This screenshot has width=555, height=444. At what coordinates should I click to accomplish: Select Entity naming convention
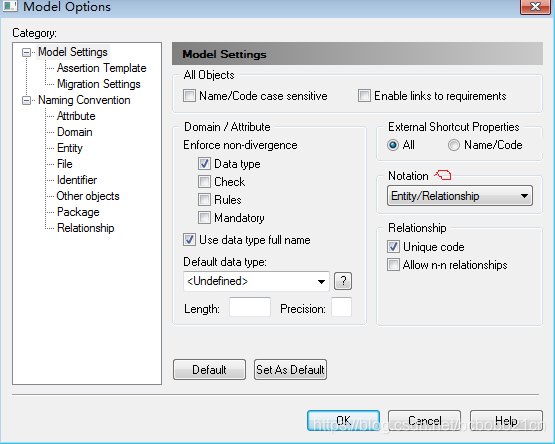coord(70,148)
